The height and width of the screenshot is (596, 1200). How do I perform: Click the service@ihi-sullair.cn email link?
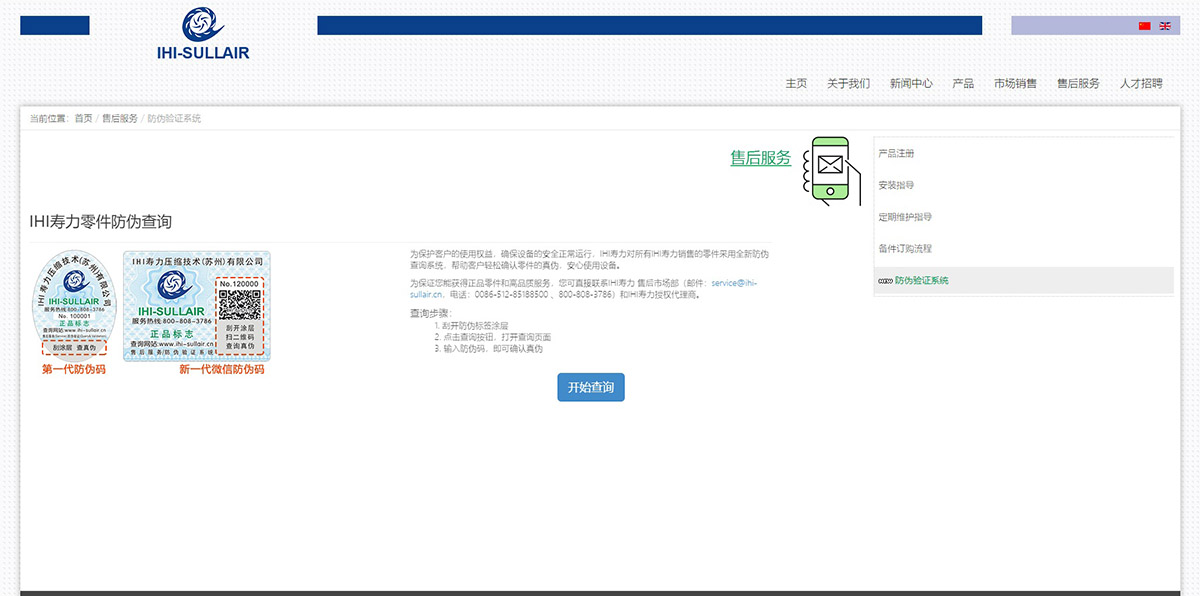click(583, 289)
